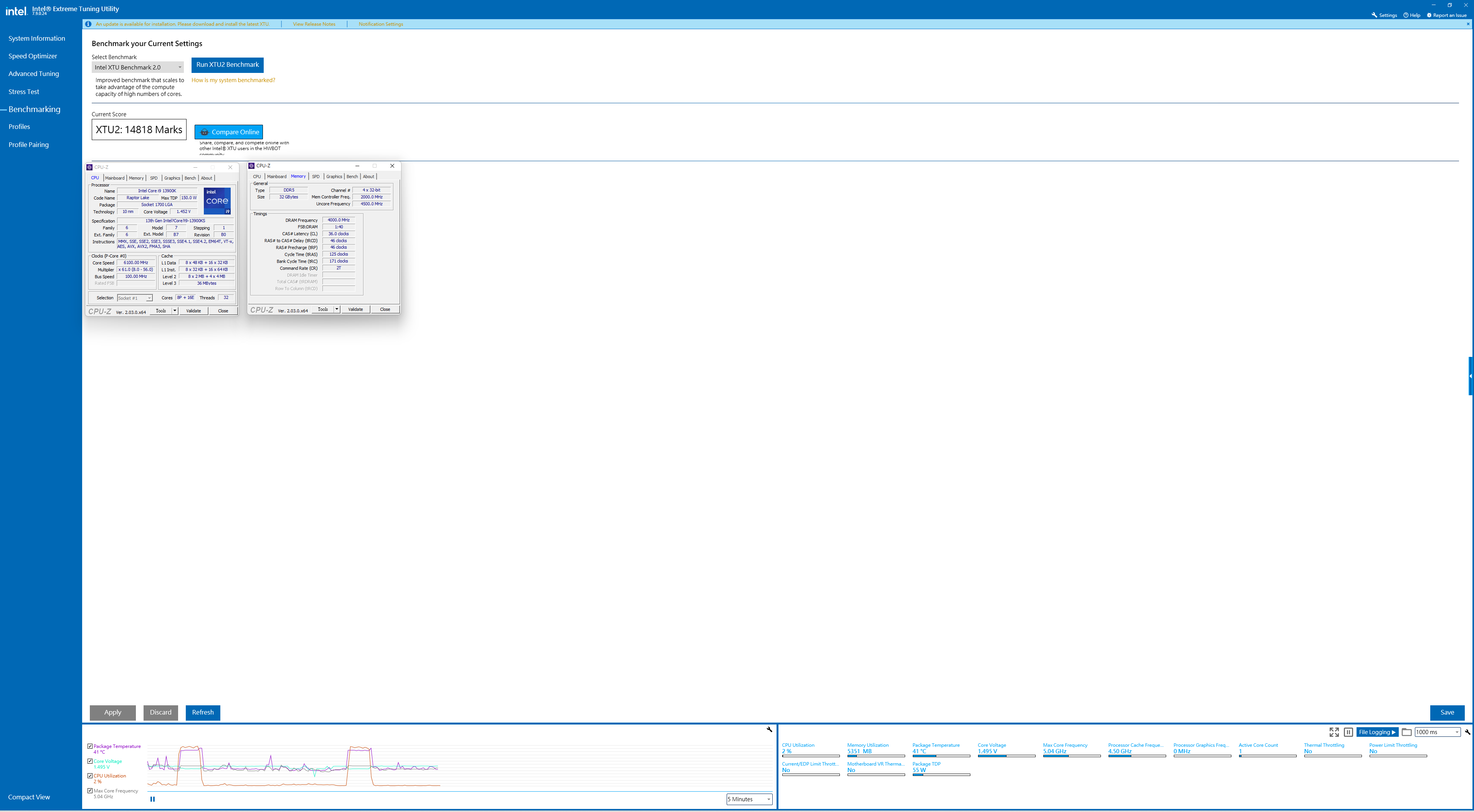Open Speed Optimizer page

click(x=33, y=56)
